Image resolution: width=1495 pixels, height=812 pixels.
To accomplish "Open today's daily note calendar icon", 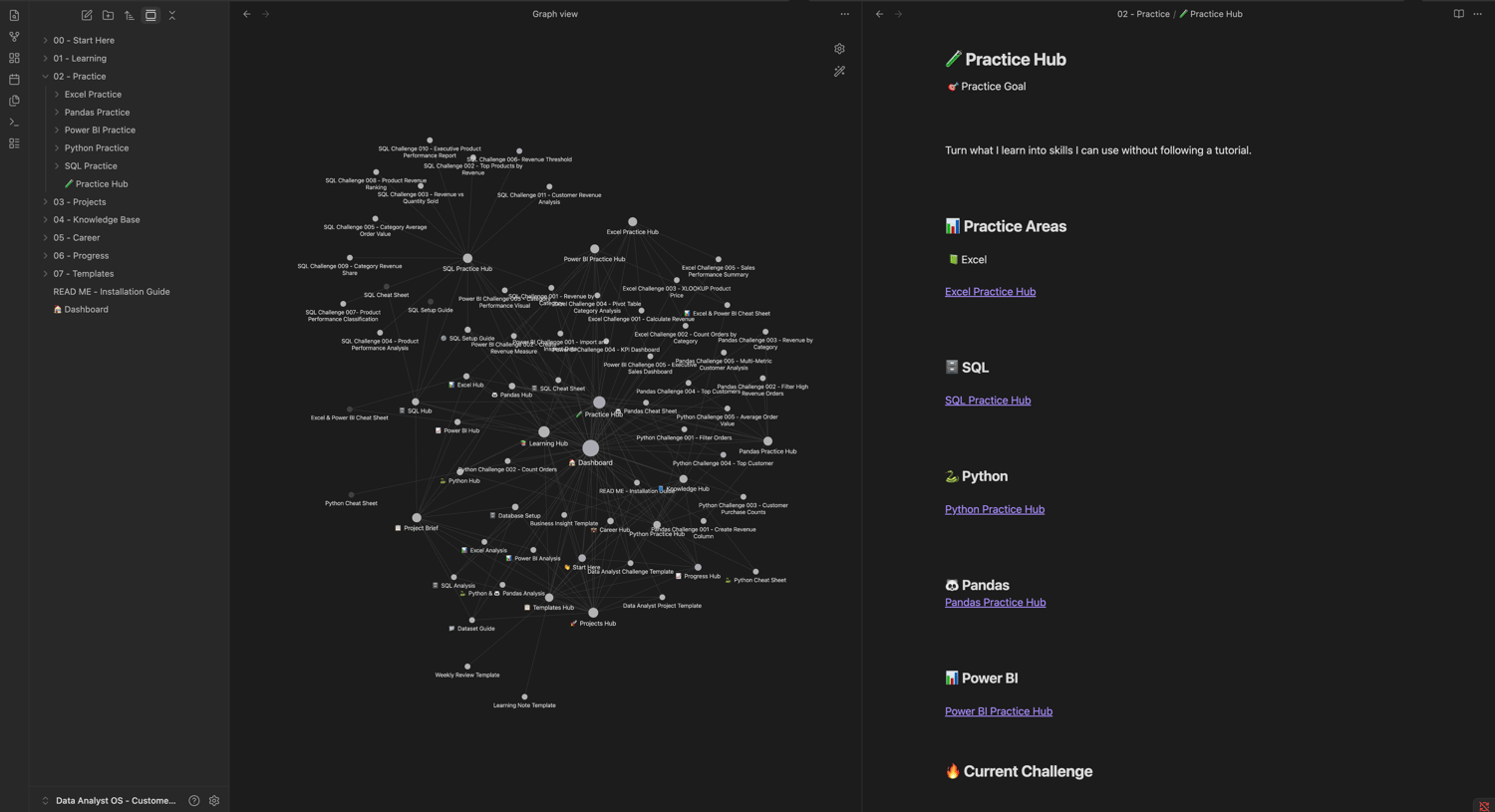I will click(14, 80).
